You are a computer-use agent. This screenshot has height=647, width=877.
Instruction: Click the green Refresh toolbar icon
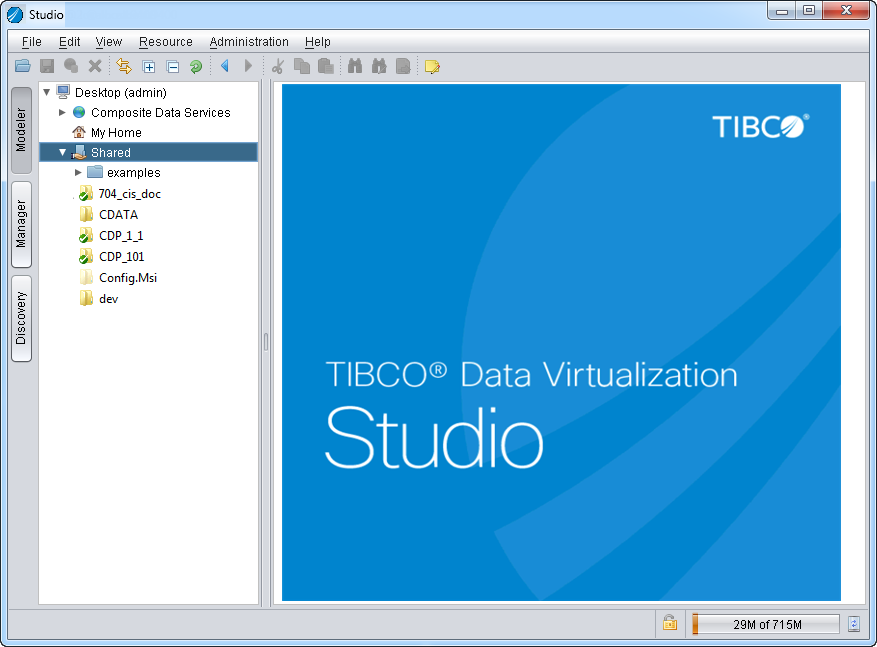point(196,66)
